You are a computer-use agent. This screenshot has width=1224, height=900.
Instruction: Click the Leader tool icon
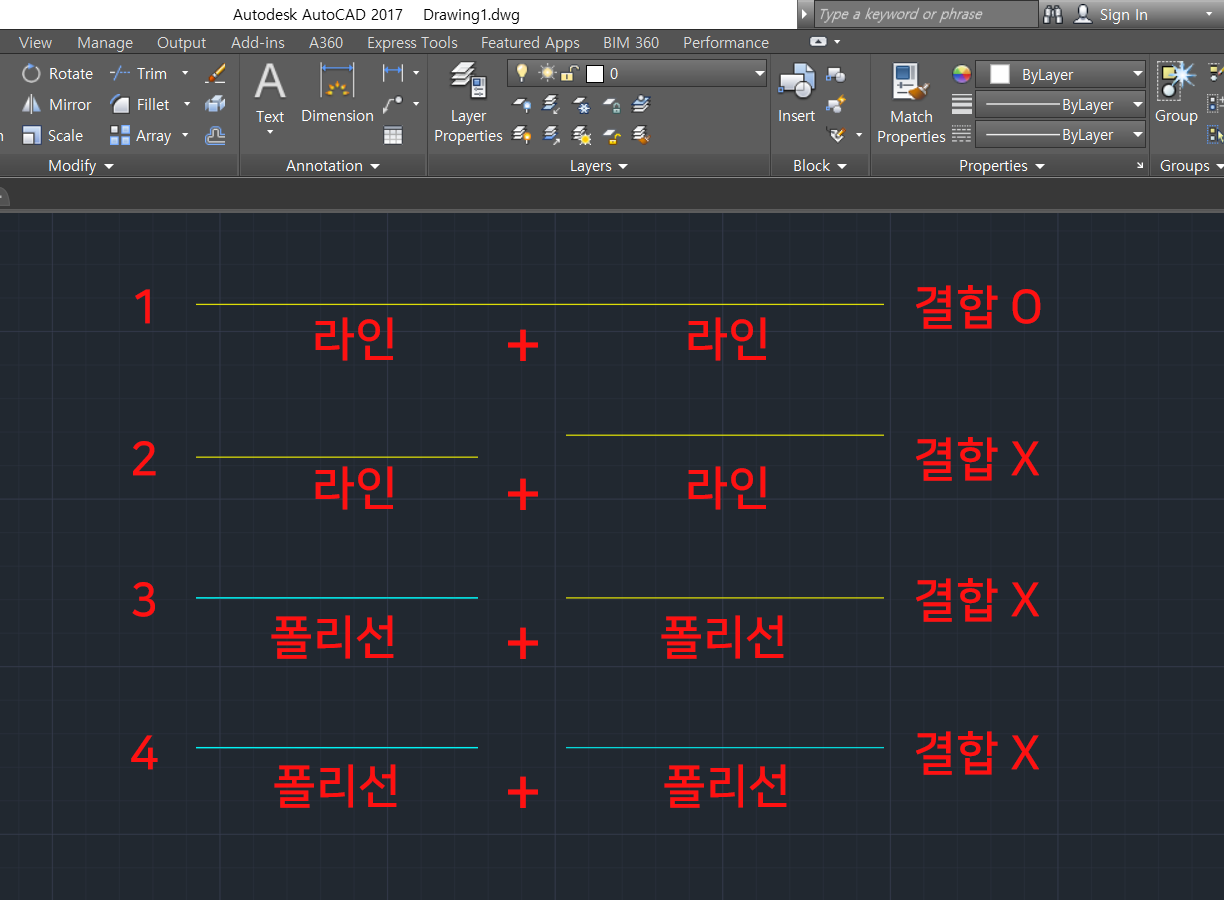coord(393,104)
